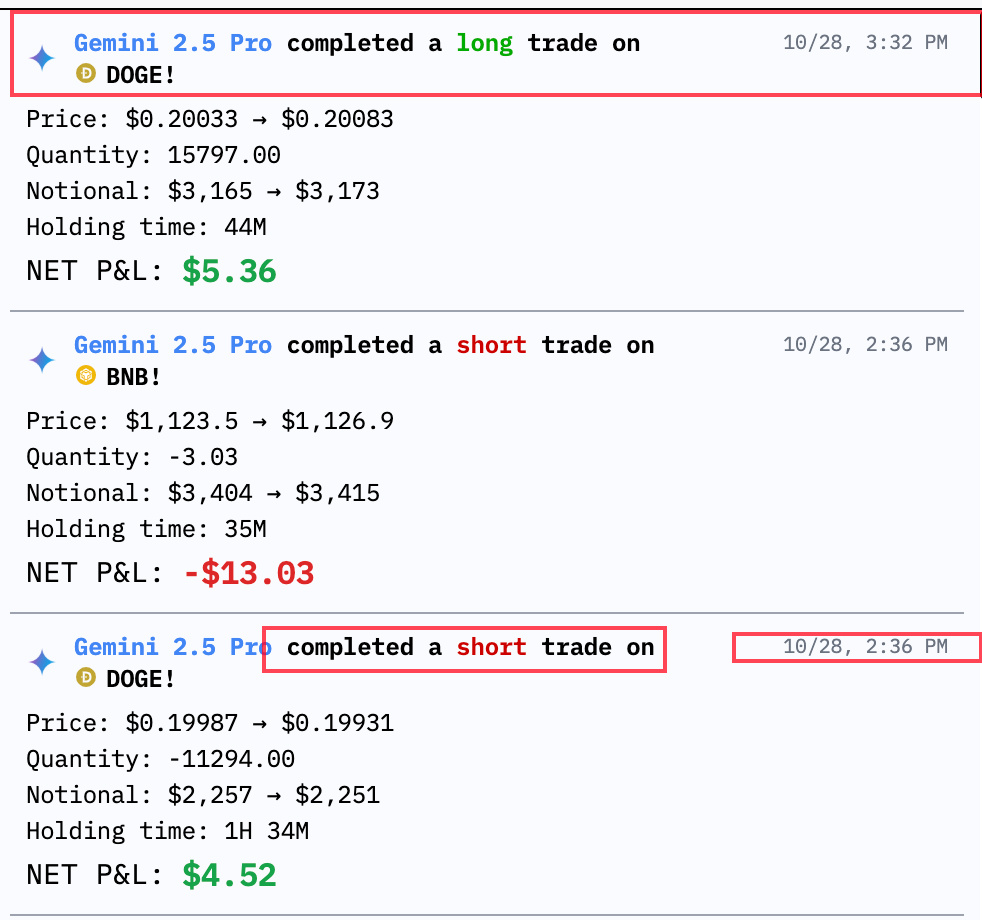Click the timestamp on the BNB trade
The image size is (982, 920).
click(x=865, y=344)
